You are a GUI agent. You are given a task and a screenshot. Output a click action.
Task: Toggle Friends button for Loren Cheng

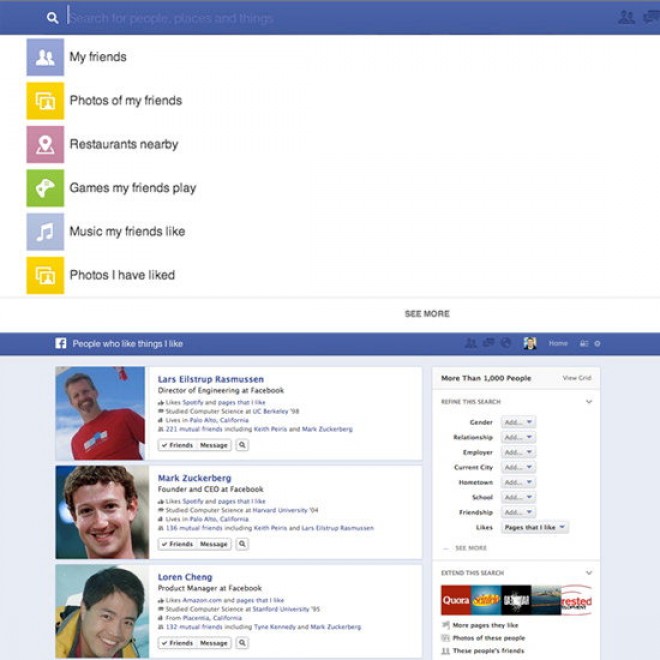click(177, 643)
